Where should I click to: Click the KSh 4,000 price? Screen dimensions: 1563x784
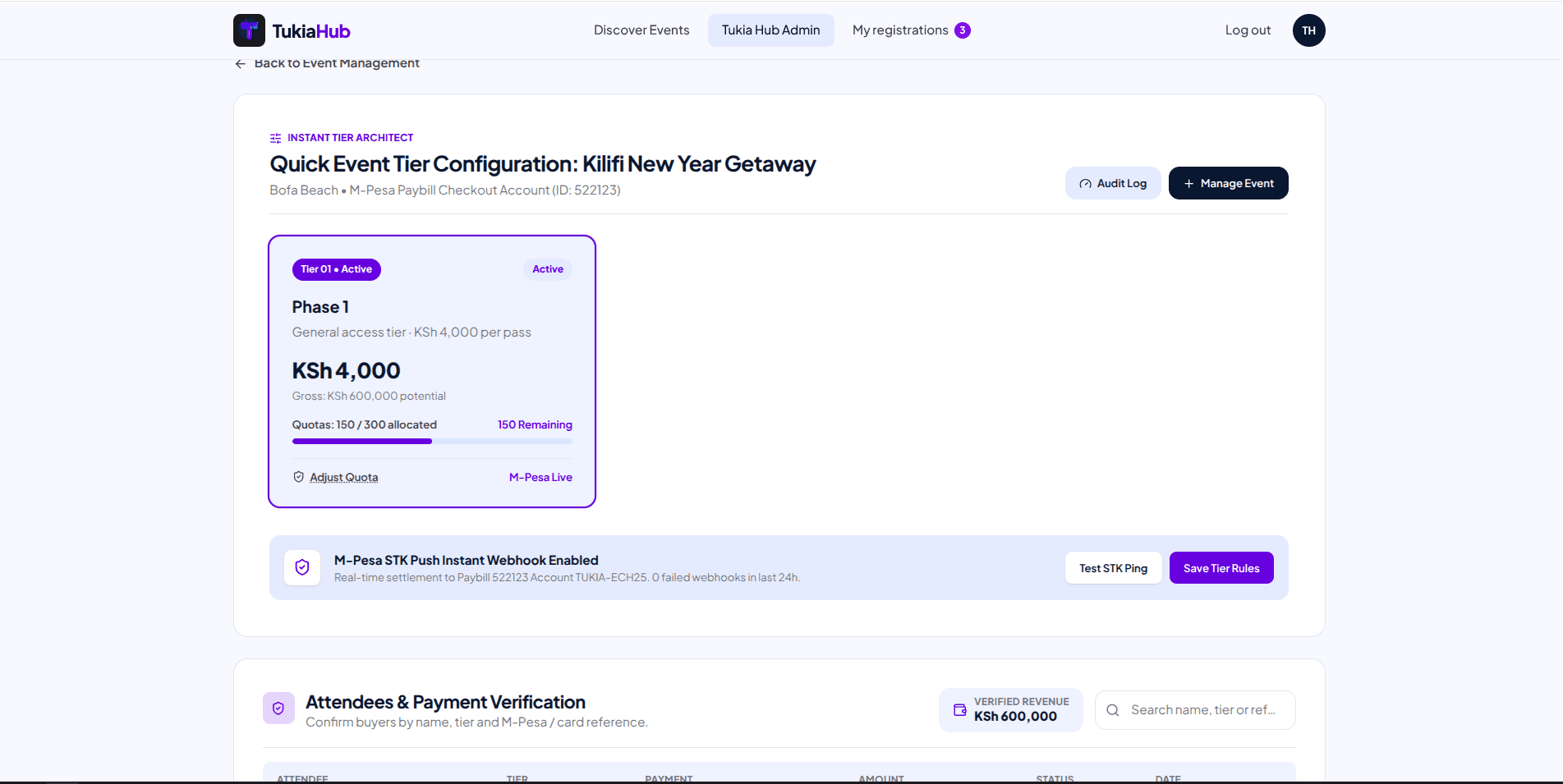pyautogui.click(x=346, y=371)
